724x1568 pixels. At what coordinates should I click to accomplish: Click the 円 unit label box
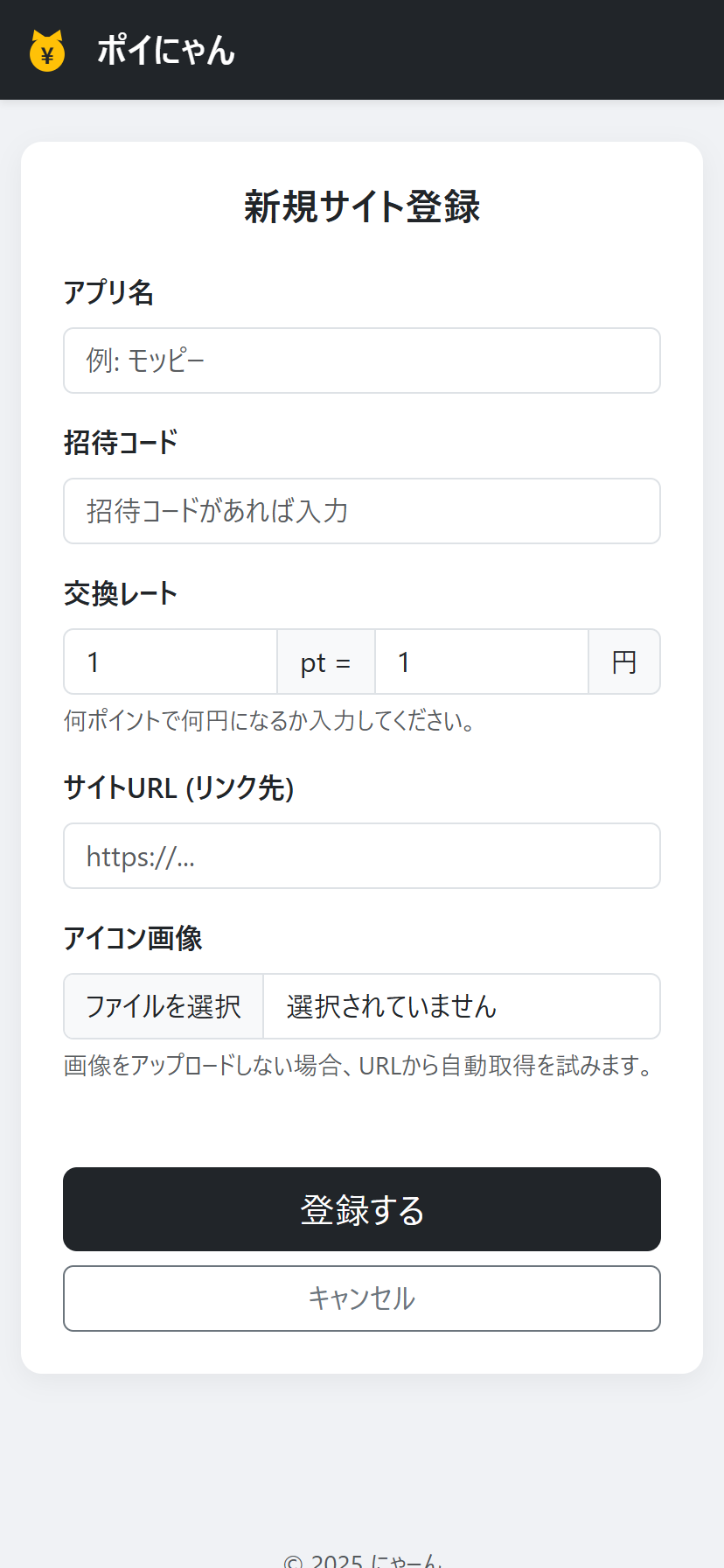tap(623, 662)
